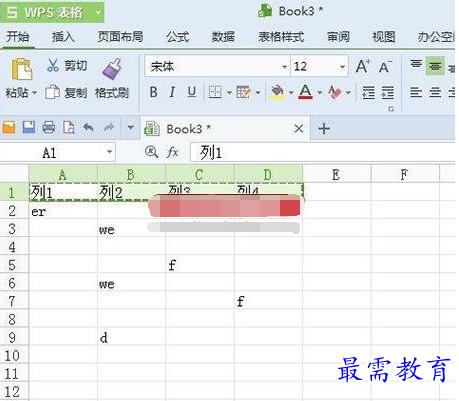Screen dimensions: 459x401
Task: Apply red font color A
Action: pyautogui.click(x=305, y=92)
